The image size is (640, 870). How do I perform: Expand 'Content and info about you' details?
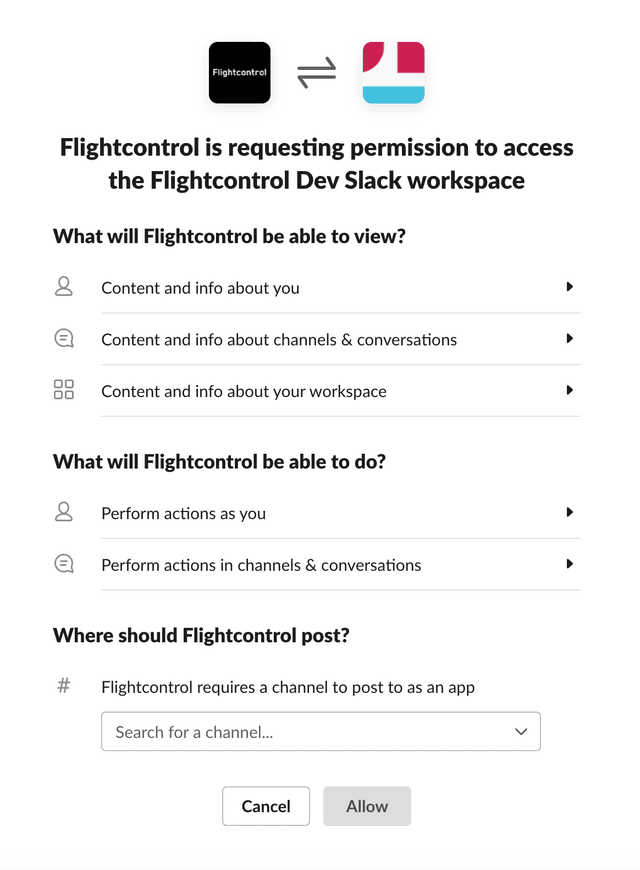coord(571,286)
